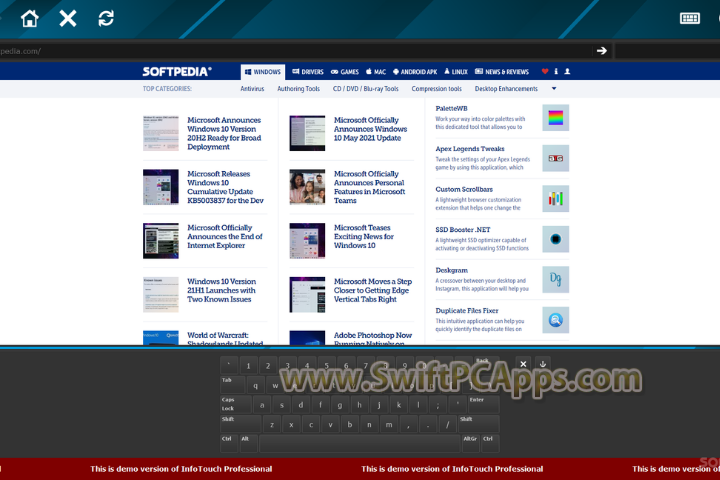Open thumbnail for Personal Features in Teams article
Image resolution: width=720 pixels, height=480 pixels.
pos(307,187)
